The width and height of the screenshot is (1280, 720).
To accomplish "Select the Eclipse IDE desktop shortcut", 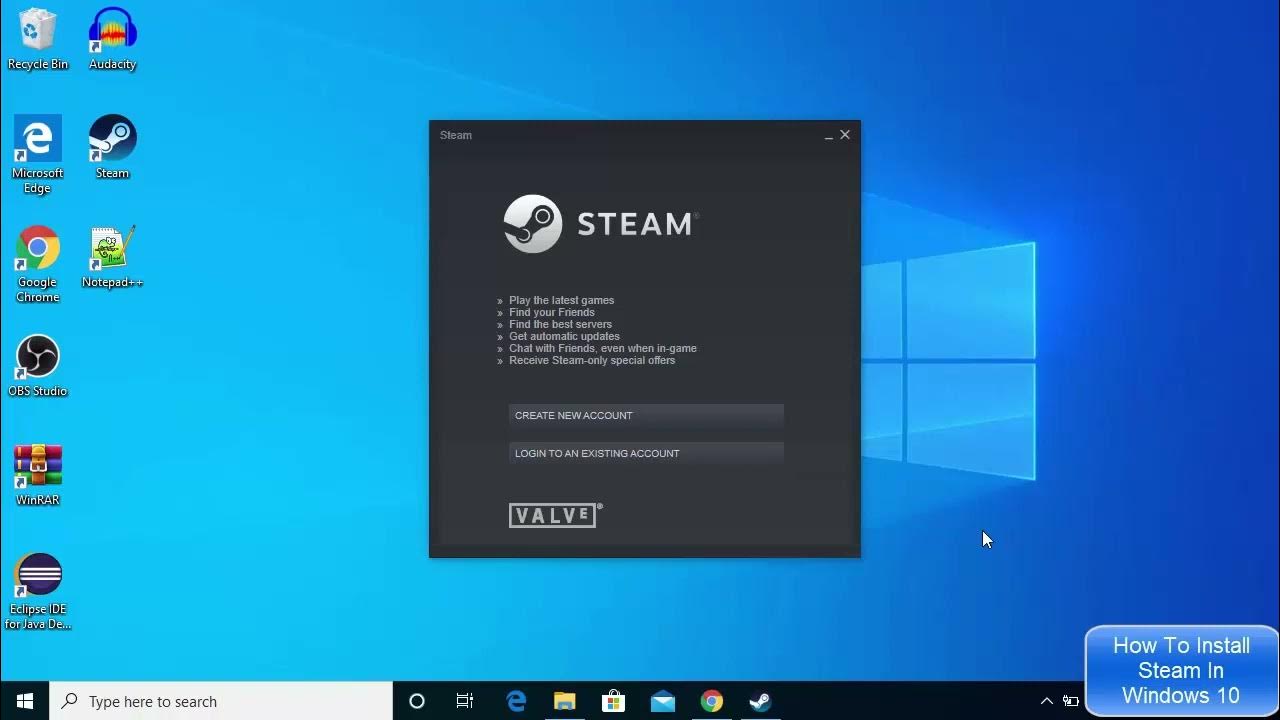I will [38, 592].
